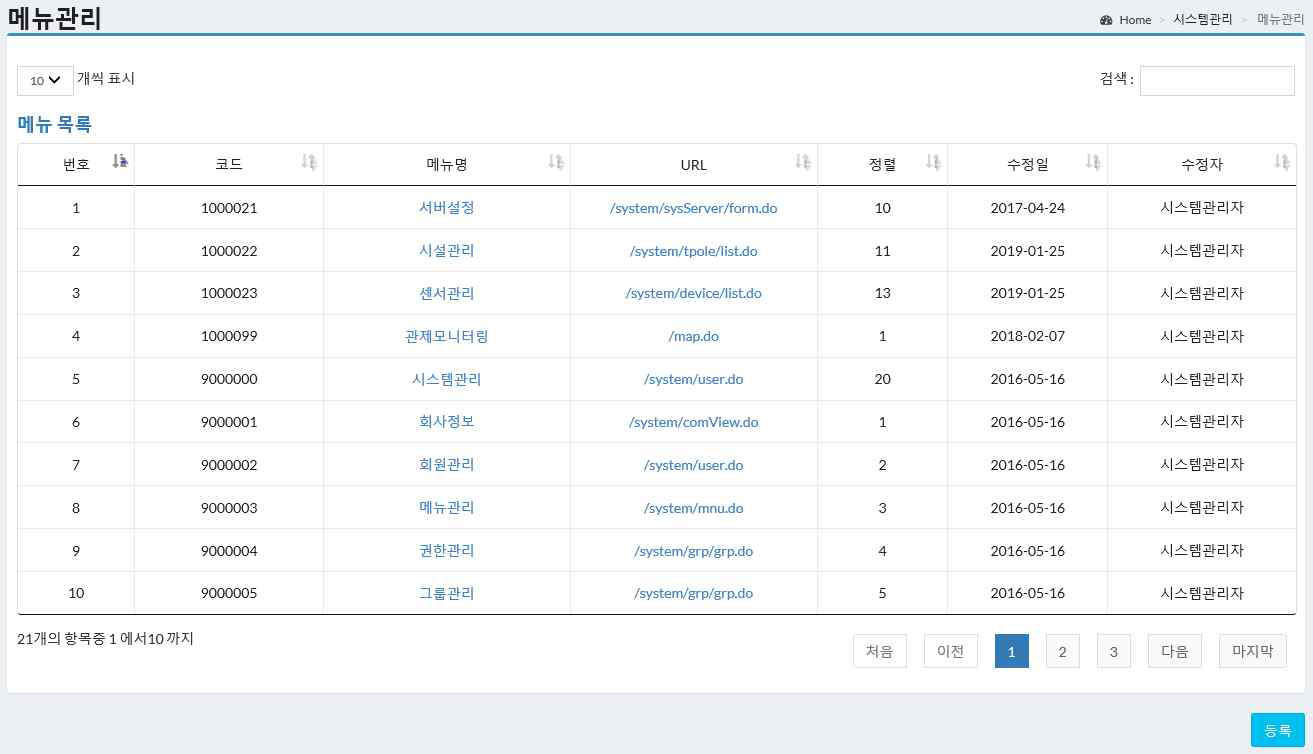Go to pagination page 2
Screen dimensions: 1313x754
1063,651
